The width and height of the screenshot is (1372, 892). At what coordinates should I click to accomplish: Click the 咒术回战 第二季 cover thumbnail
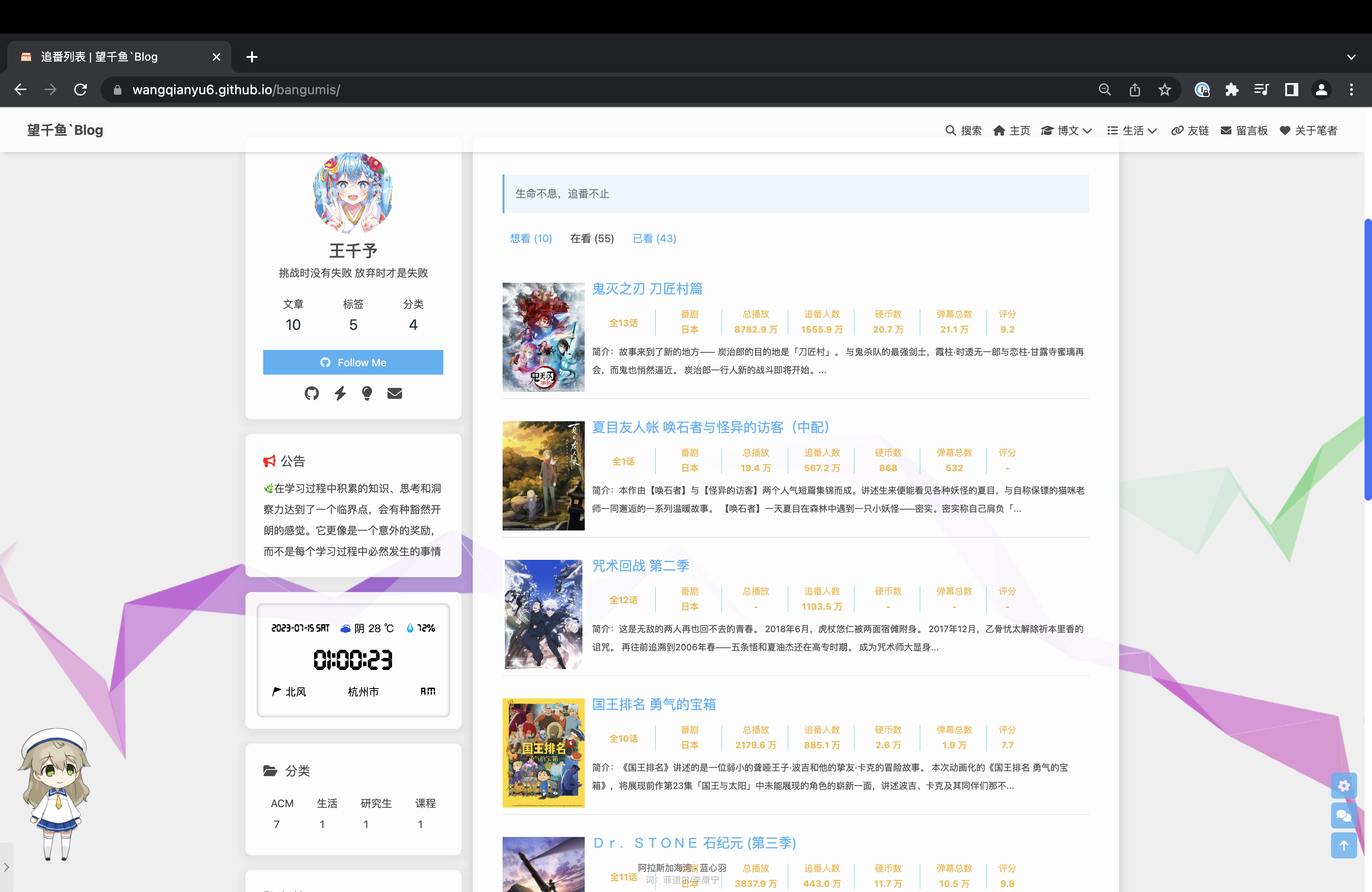(543, 613)
